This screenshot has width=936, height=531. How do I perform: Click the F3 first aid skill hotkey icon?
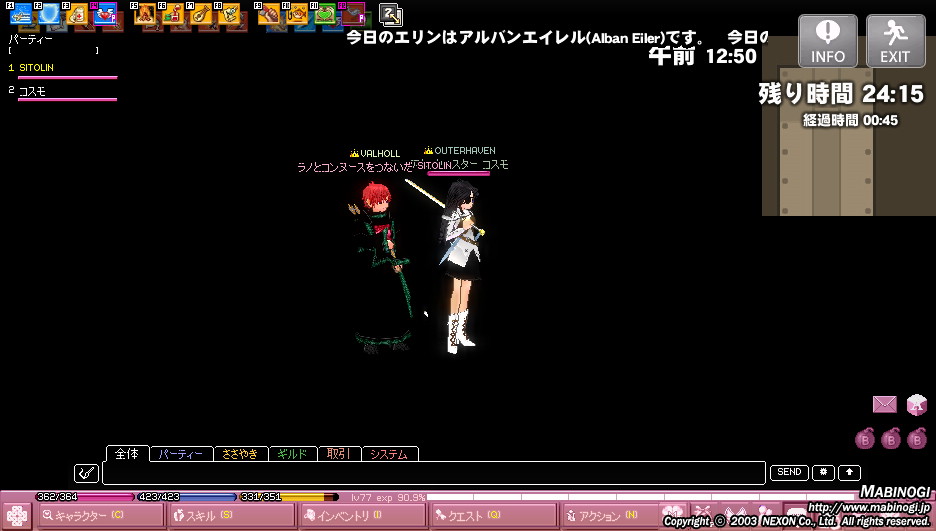point(78,14)
